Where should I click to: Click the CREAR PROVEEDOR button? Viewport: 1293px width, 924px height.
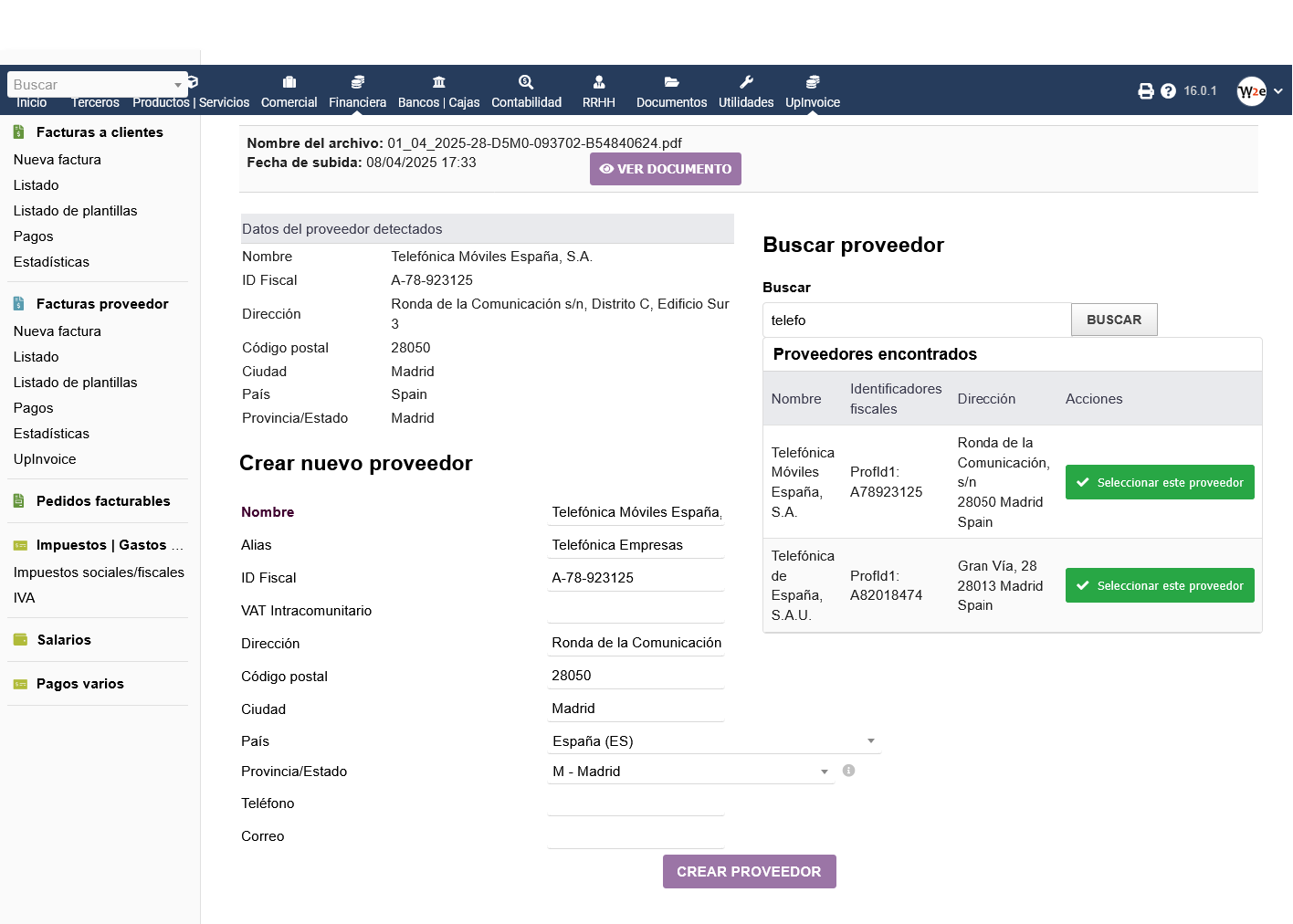coord(750,871)
